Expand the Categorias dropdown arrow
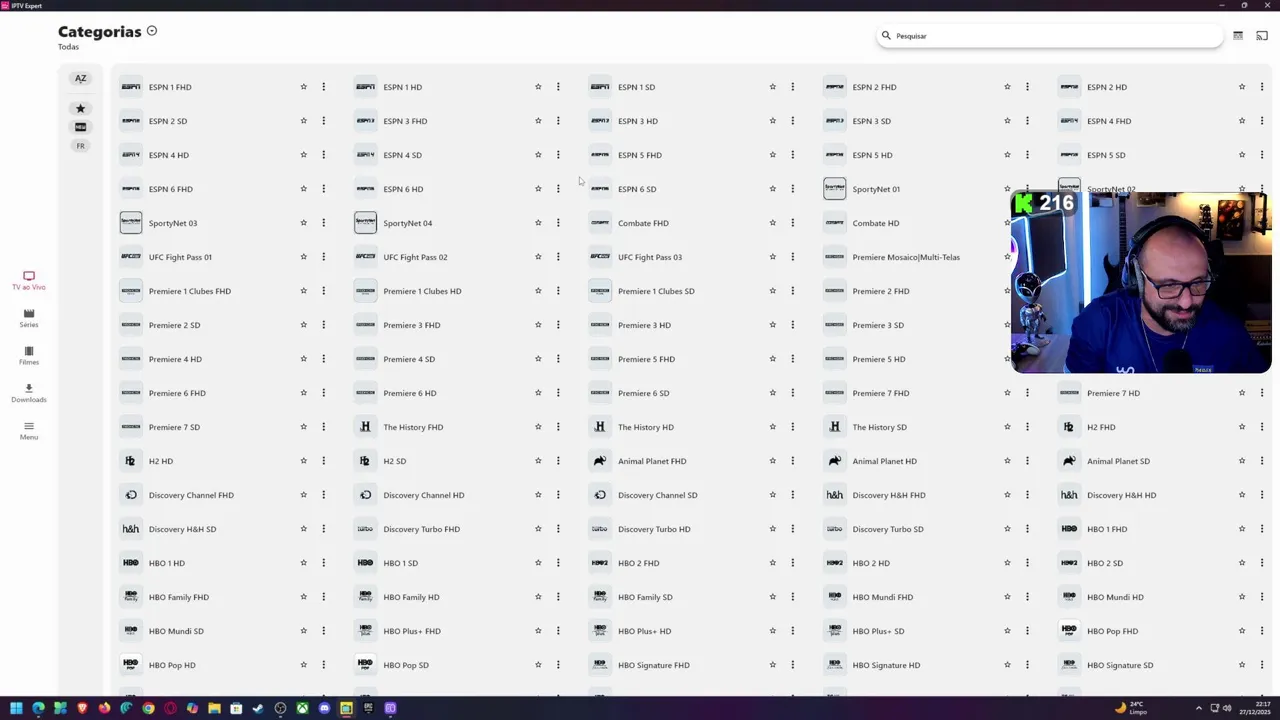The width and height of the screenshot is (1280, 720). tap(152, 31)
